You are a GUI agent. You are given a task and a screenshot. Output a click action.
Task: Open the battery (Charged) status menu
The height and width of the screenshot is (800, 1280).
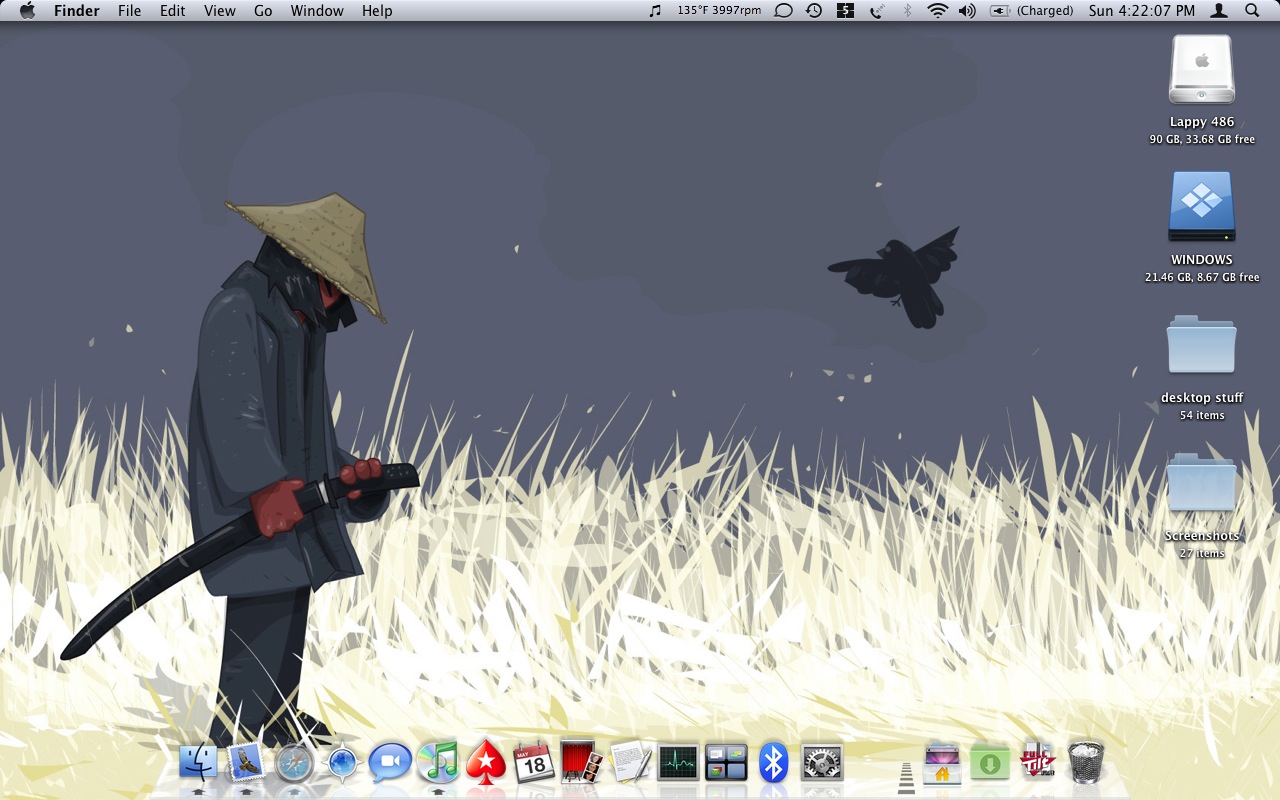(1031, 10)
